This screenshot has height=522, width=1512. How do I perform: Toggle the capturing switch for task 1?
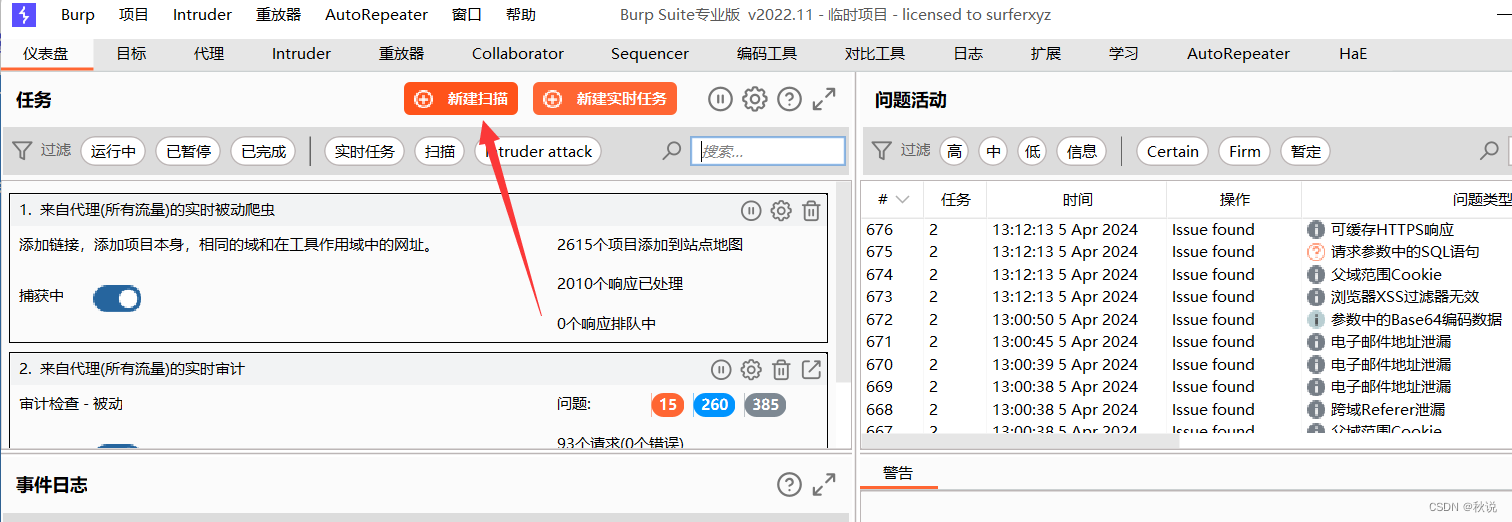pyautogui.click(x=117, y=298)
